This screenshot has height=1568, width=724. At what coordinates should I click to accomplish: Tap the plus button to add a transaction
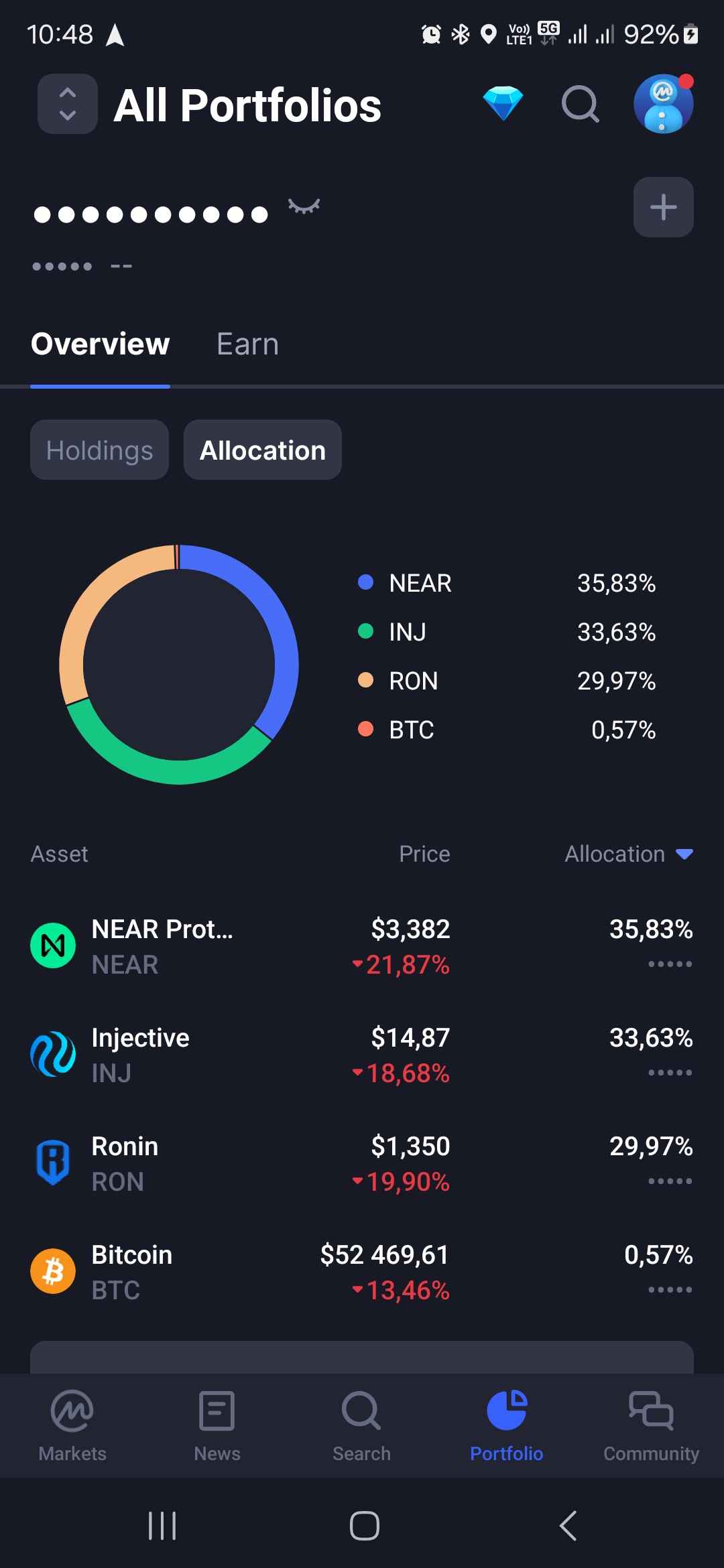[663, 207]
